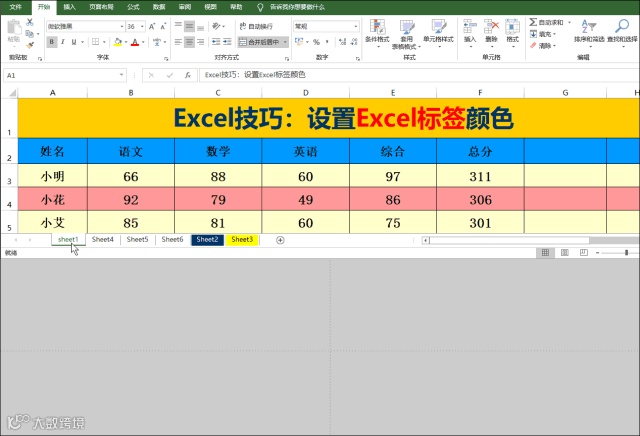Image resolution: width=640 pixels, height=436 pixels.
Task: Apply the red font color A
Action: [x=135, y=42]
